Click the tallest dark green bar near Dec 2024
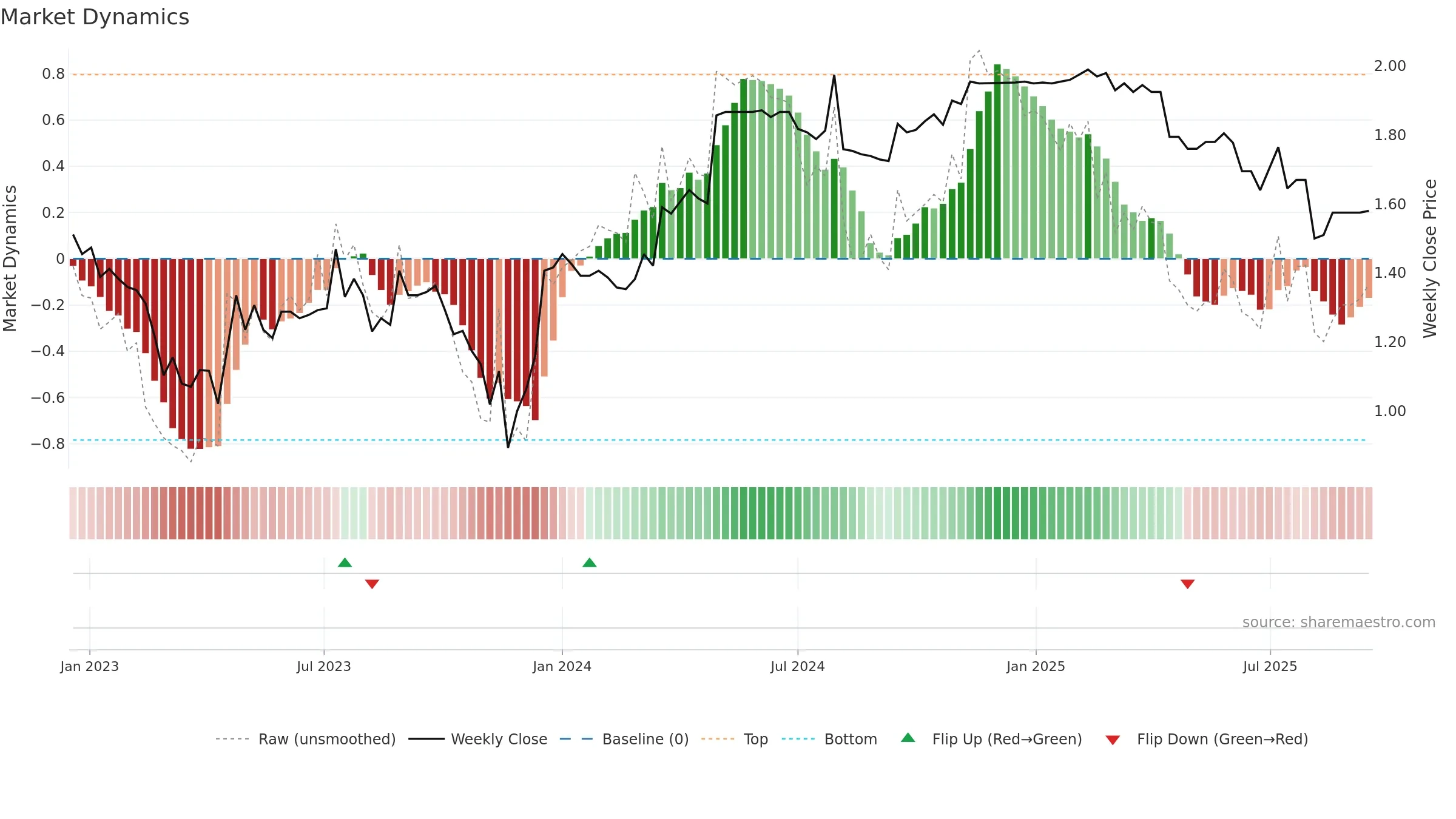1456x819 pixels. coord(997,161)
